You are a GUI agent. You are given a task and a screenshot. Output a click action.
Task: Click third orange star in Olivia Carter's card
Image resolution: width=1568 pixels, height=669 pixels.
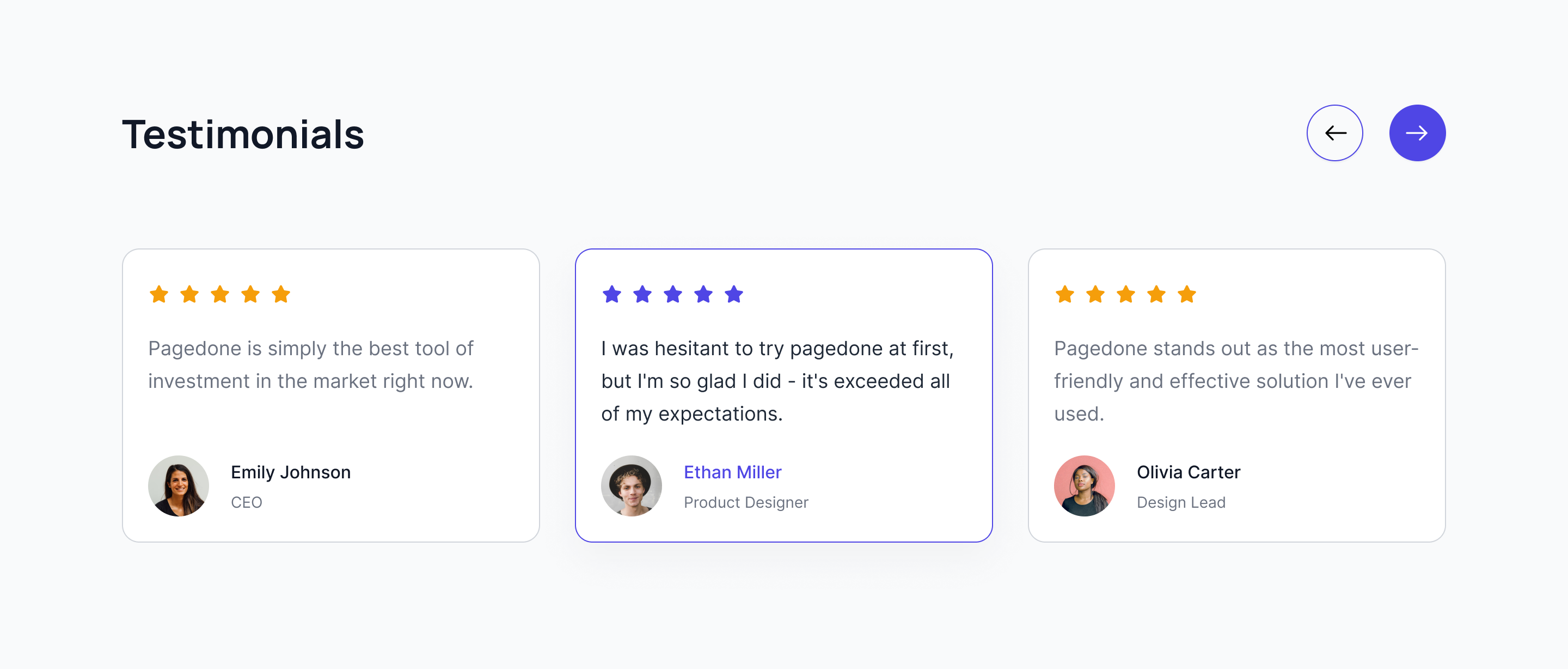(1125, 294)
